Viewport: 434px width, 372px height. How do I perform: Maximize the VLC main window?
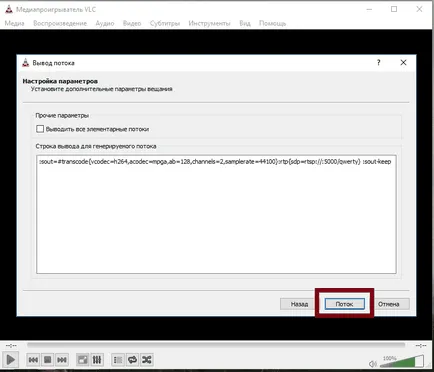click(x=394, y=9)
